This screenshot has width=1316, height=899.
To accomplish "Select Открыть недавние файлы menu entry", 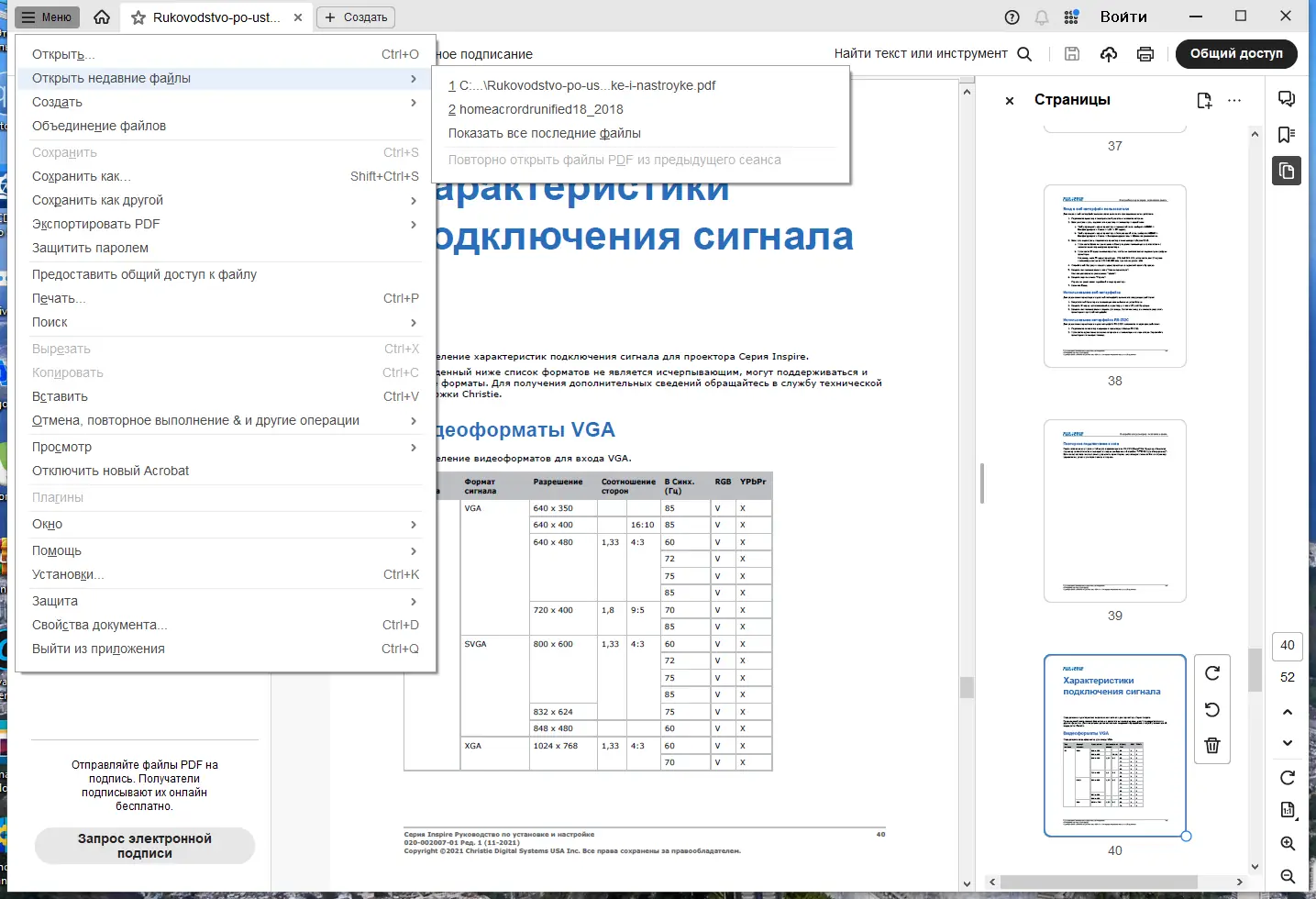I will tap(111, 78).
